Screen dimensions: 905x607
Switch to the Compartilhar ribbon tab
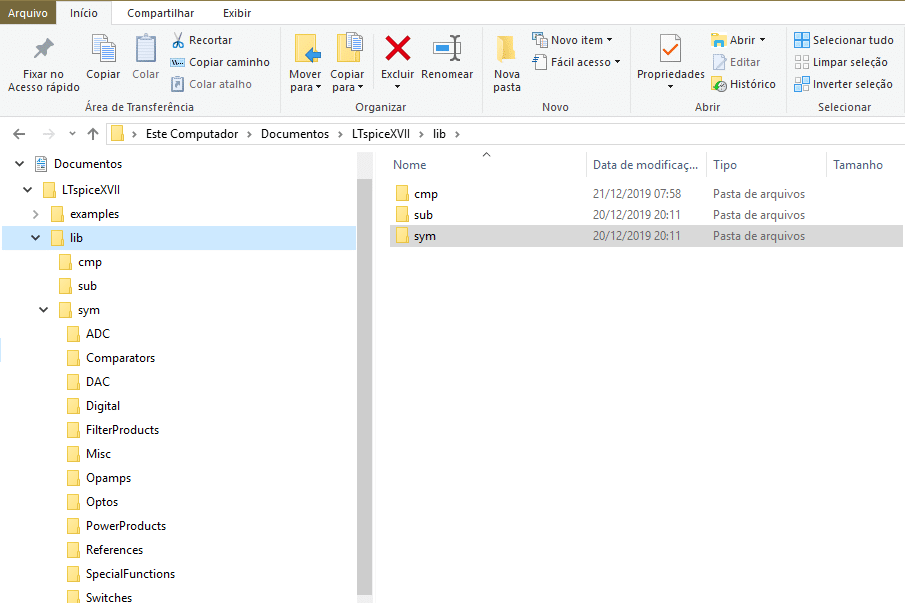point(160,13)
